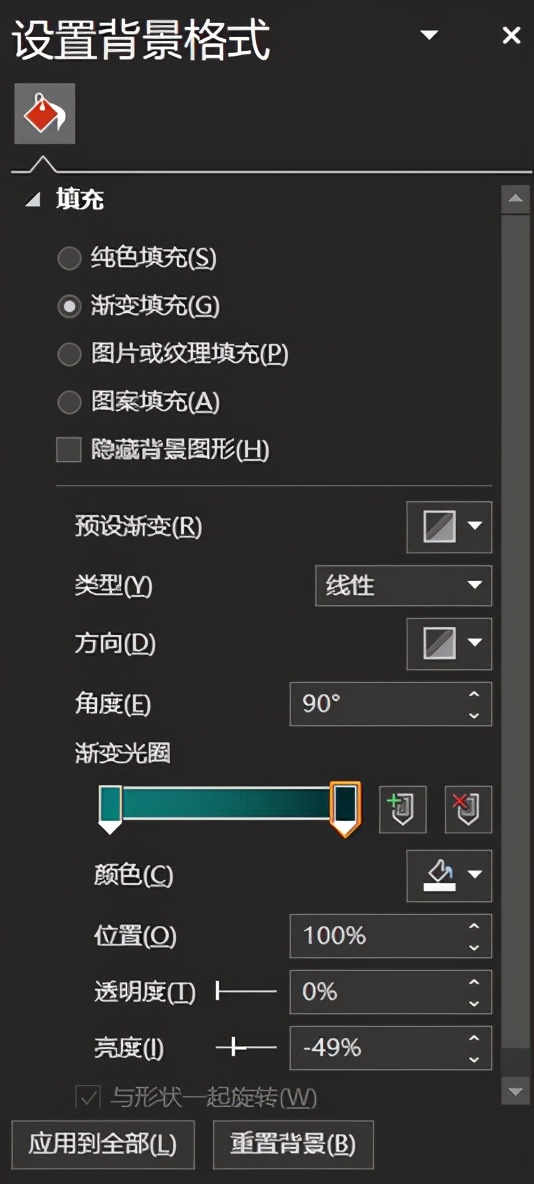Click the add gradient stop icon
The width and height of the screenshot is (534, 1184).
point(403,809)
